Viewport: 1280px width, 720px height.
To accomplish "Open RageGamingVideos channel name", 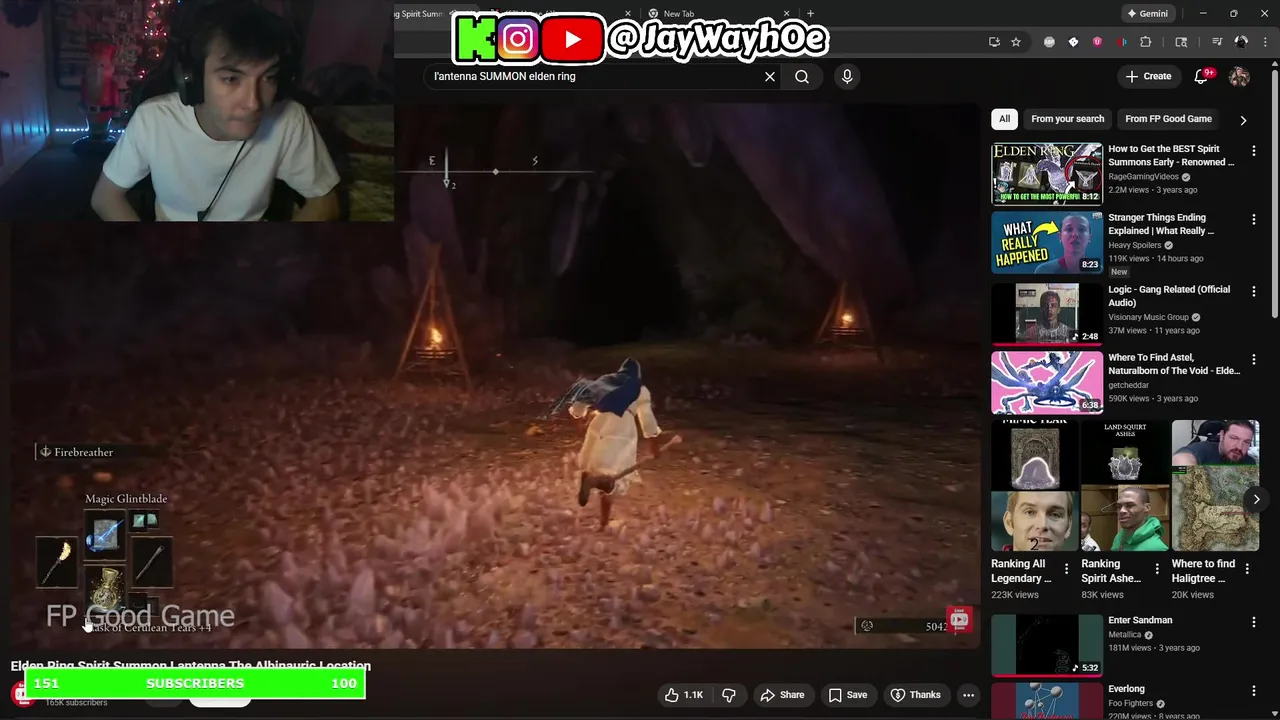I will (x=1143, y=176).
